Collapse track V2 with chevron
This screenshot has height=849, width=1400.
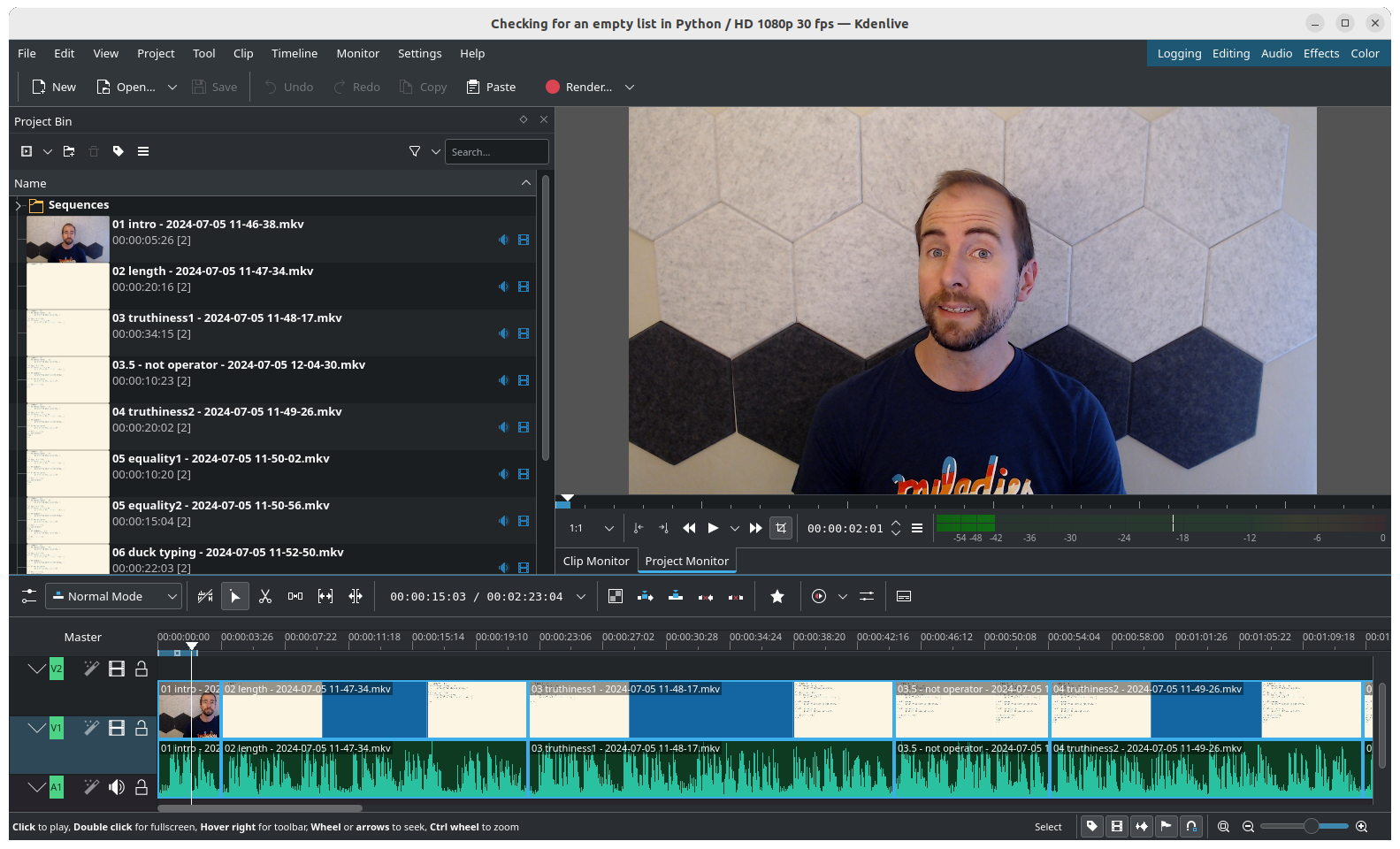click(36, 669)
